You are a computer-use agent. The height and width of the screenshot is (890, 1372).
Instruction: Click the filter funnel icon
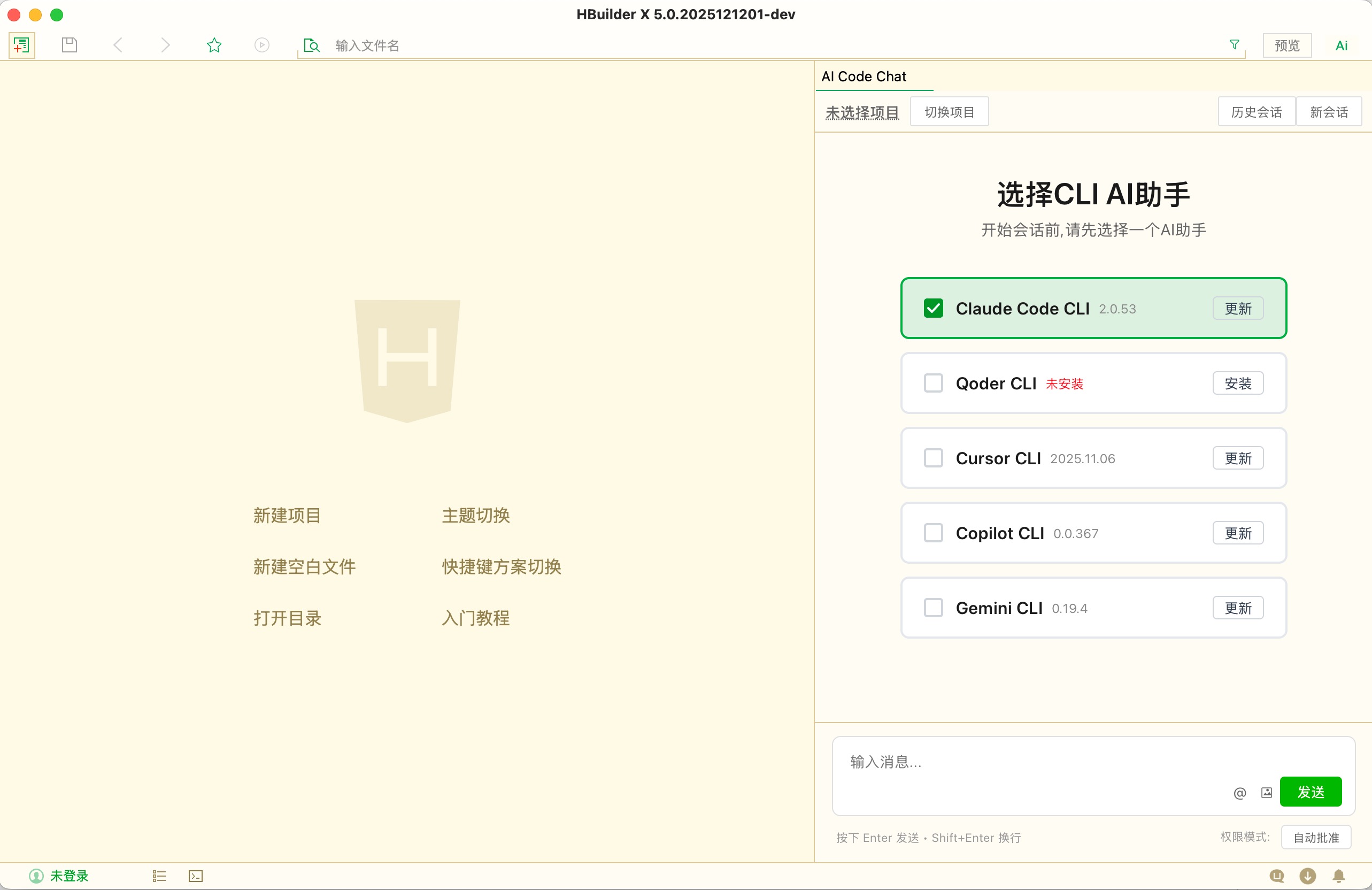pyautogui.click(x=1234, y=44)
